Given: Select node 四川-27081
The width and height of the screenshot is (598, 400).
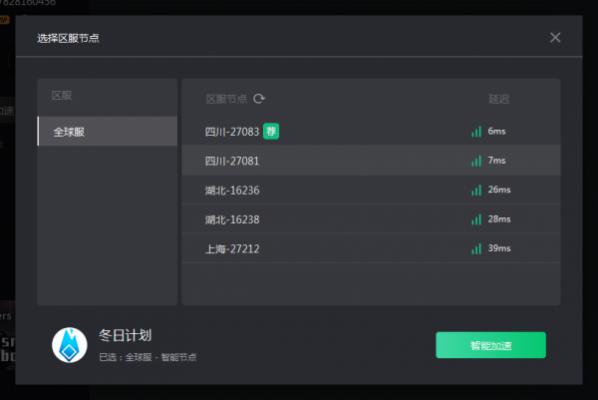Looking at the screenshot, I should click(x=371, y=161).
